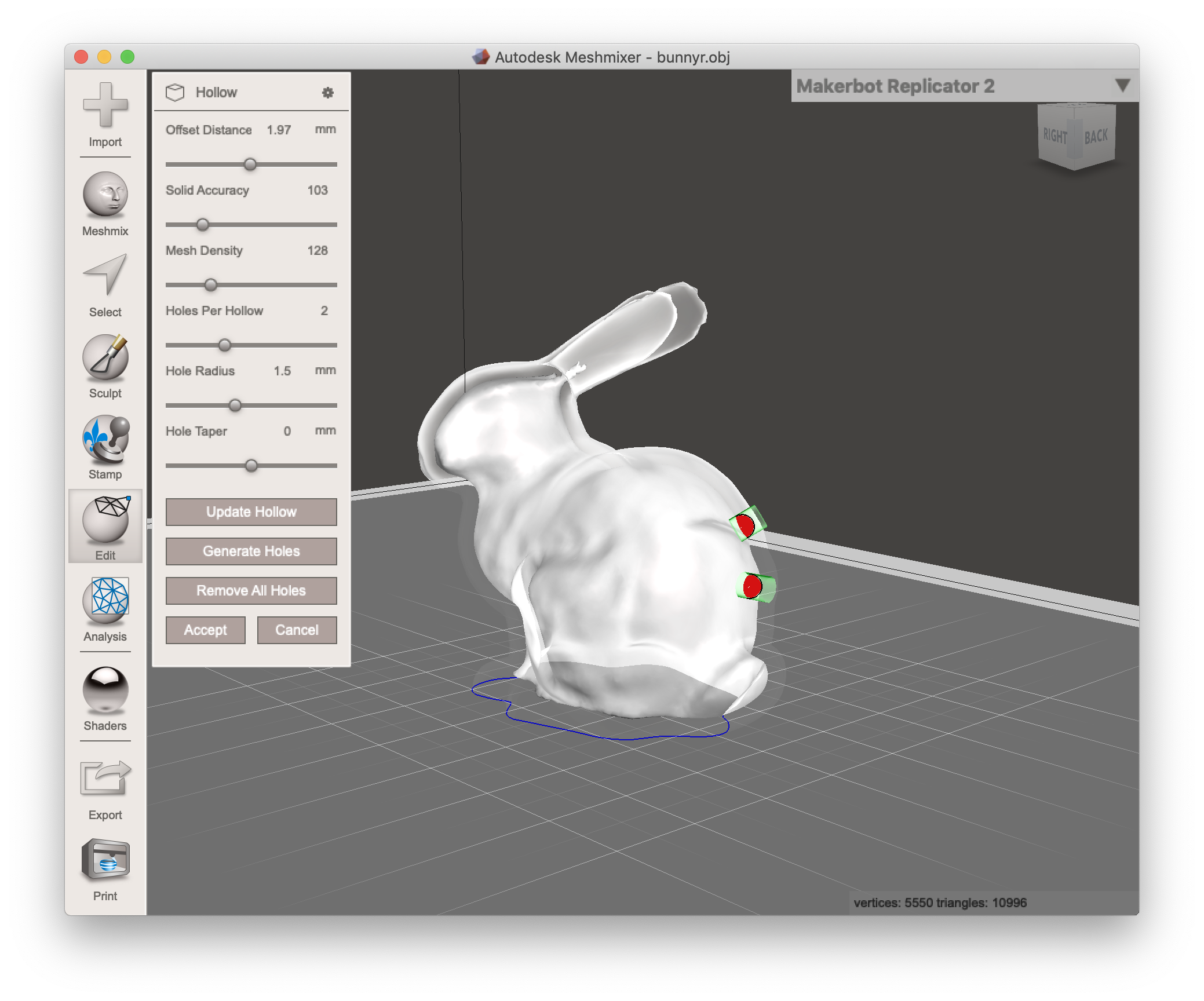Click the Hole Radius value 1.5
This screenshot has width=1204, height=1001.
pyautogui.click(x=282, y=371)
